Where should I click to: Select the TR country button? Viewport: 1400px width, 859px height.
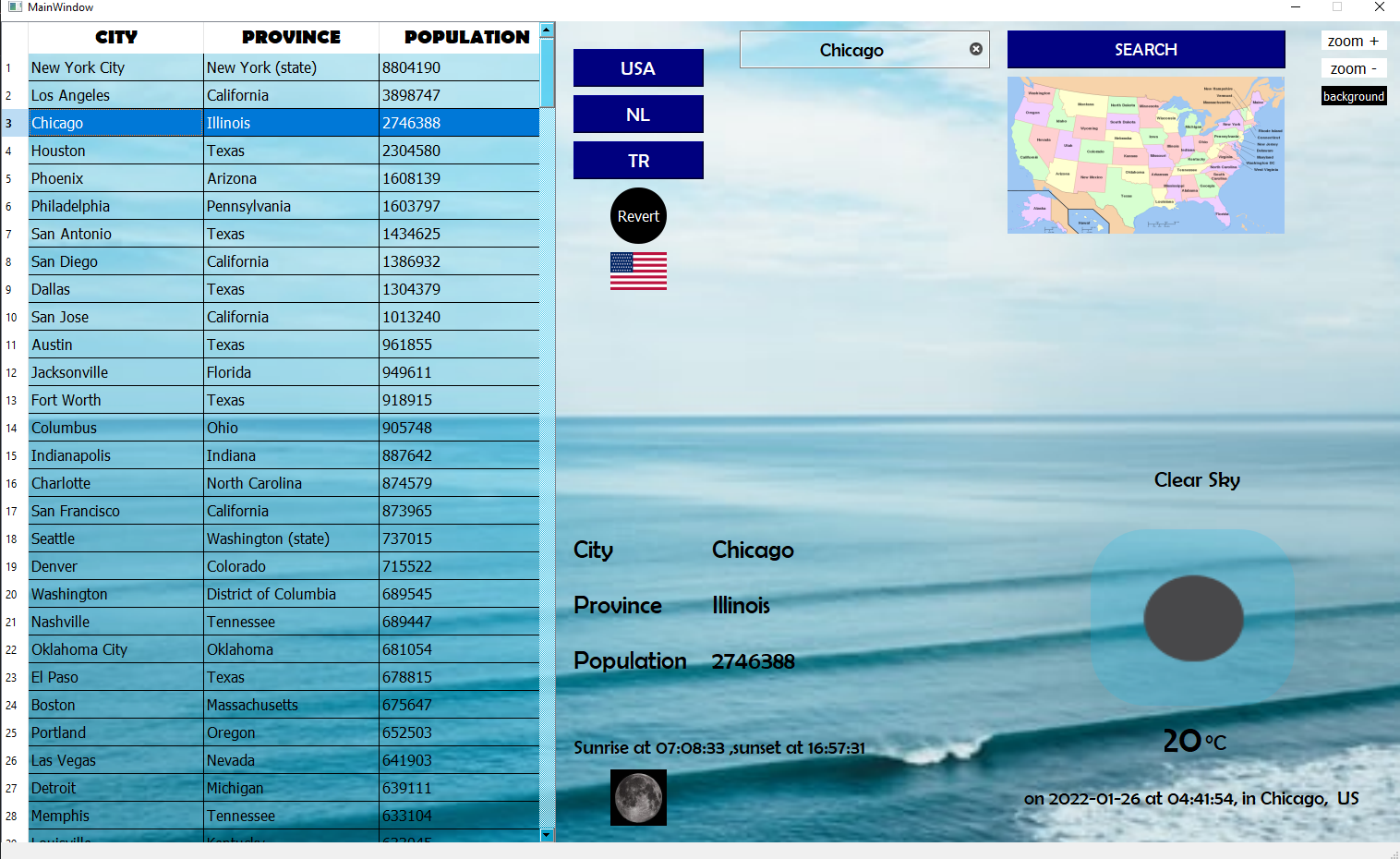(638, 159)
